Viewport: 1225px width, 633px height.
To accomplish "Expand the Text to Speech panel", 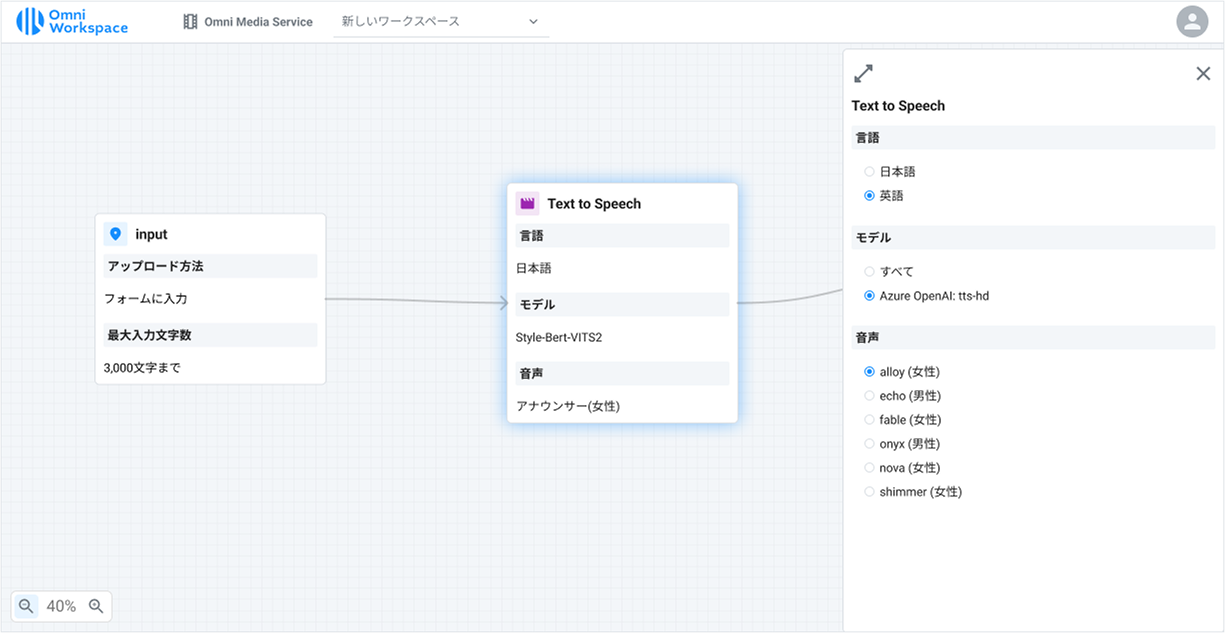I will (863, 73).
